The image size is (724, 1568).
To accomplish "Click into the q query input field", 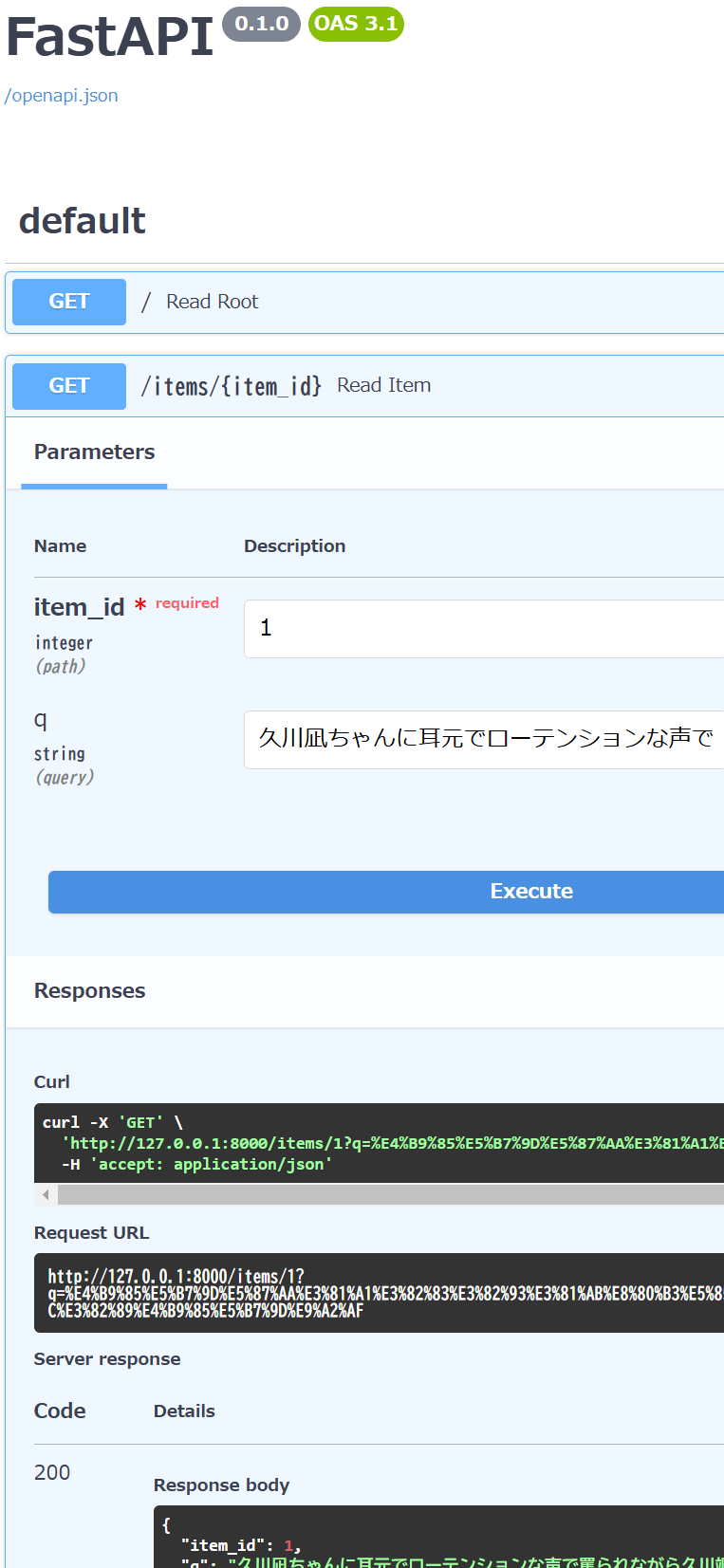I will (x=484, y=739).
